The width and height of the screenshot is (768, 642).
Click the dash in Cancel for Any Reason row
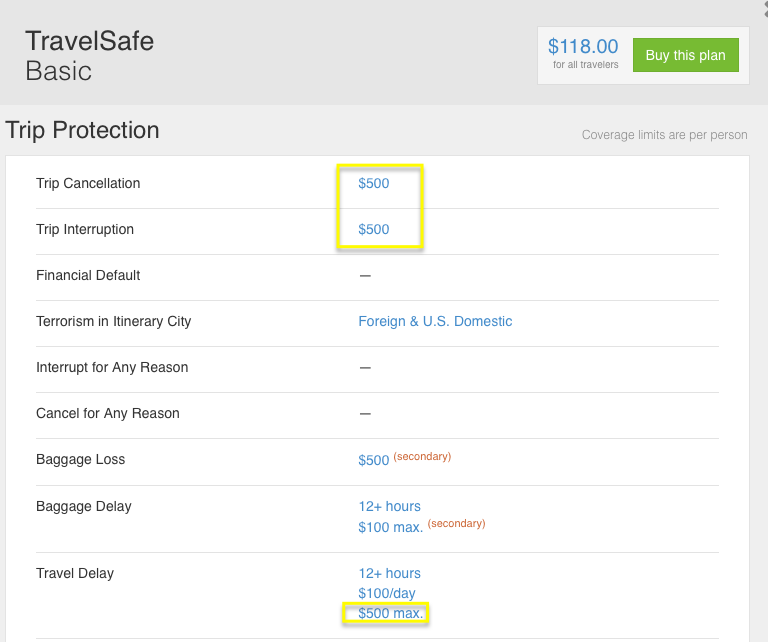tap(365, 414)
